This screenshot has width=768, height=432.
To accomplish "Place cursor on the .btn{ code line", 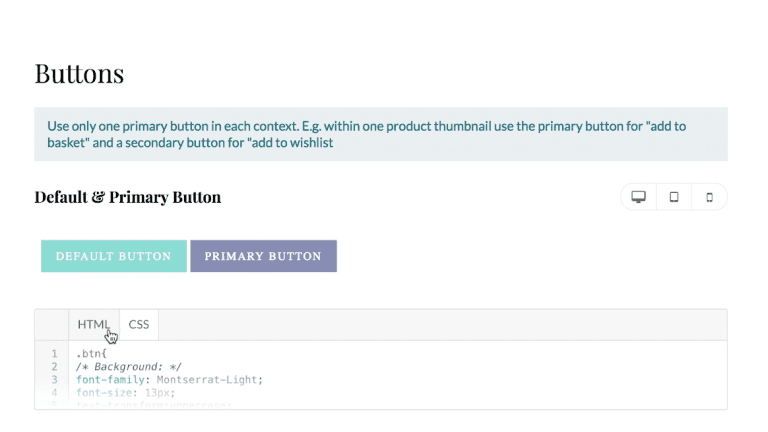I will pos(92,354).
